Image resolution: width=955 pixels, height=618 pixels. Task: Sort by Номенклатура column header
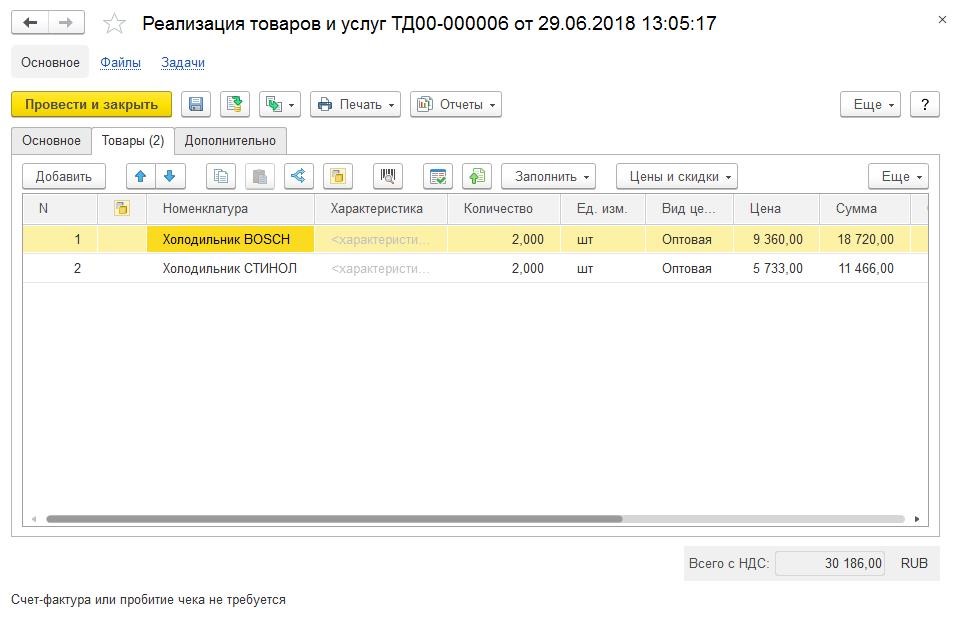coord(230,208)
